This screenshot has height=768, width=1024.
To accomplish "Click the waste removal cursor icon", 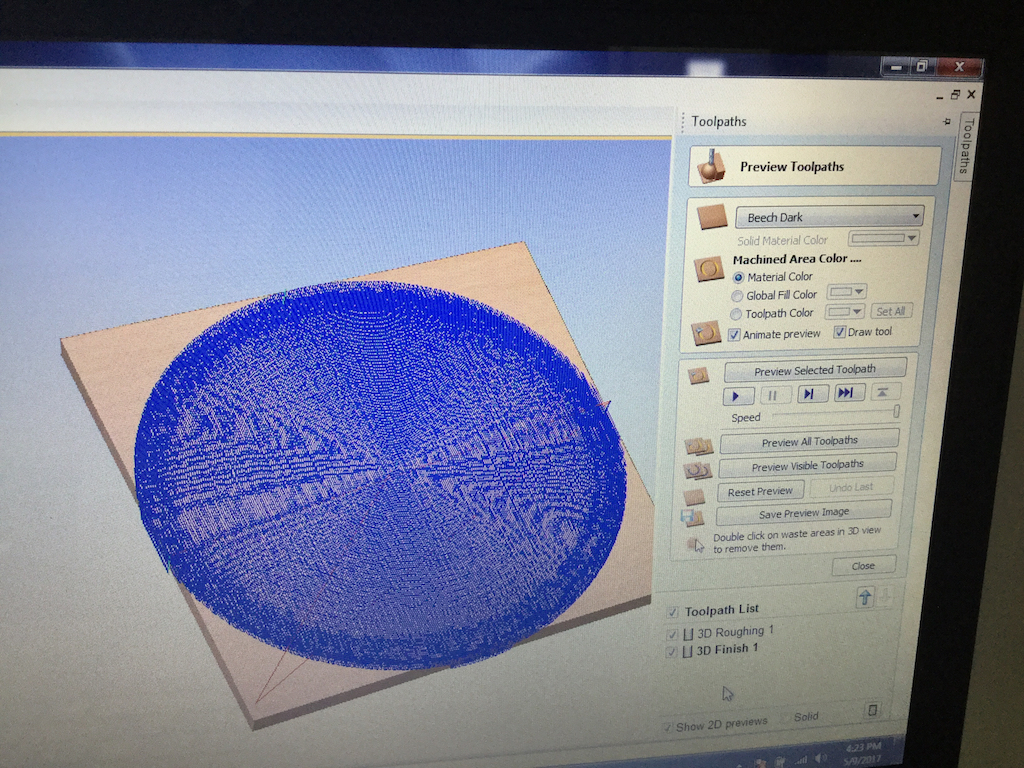I will [x=695, y=545].
